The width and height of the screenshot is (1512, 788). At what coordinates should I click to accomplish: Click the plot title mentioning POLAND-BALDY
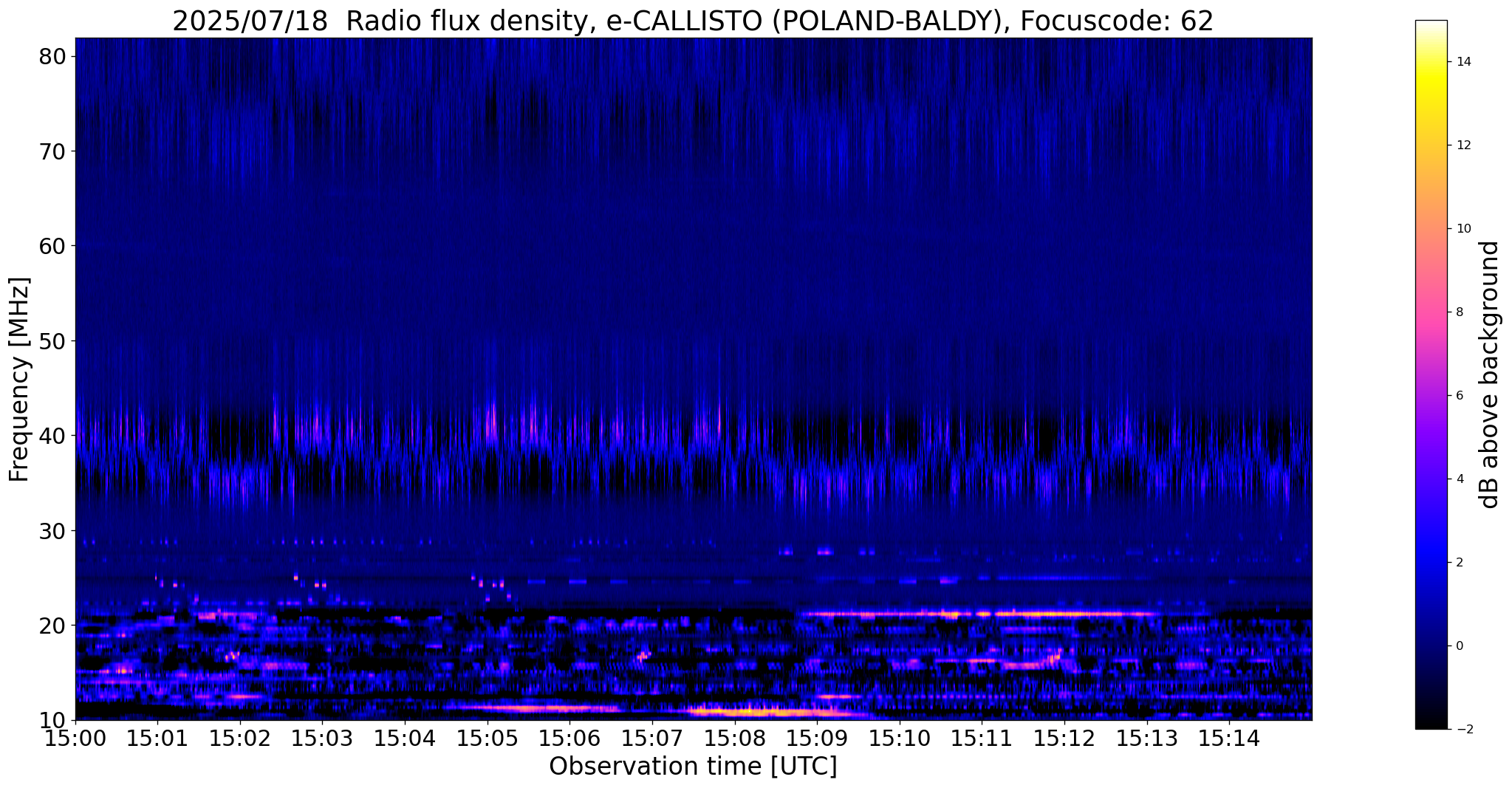693,21
